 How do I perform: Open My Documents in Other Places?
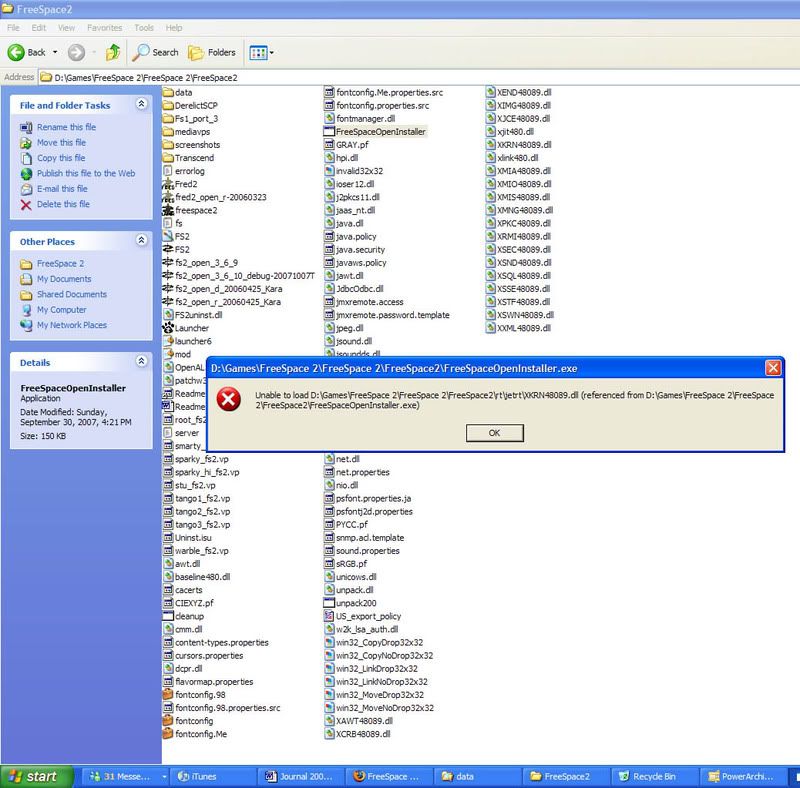[x=64, y=279]
